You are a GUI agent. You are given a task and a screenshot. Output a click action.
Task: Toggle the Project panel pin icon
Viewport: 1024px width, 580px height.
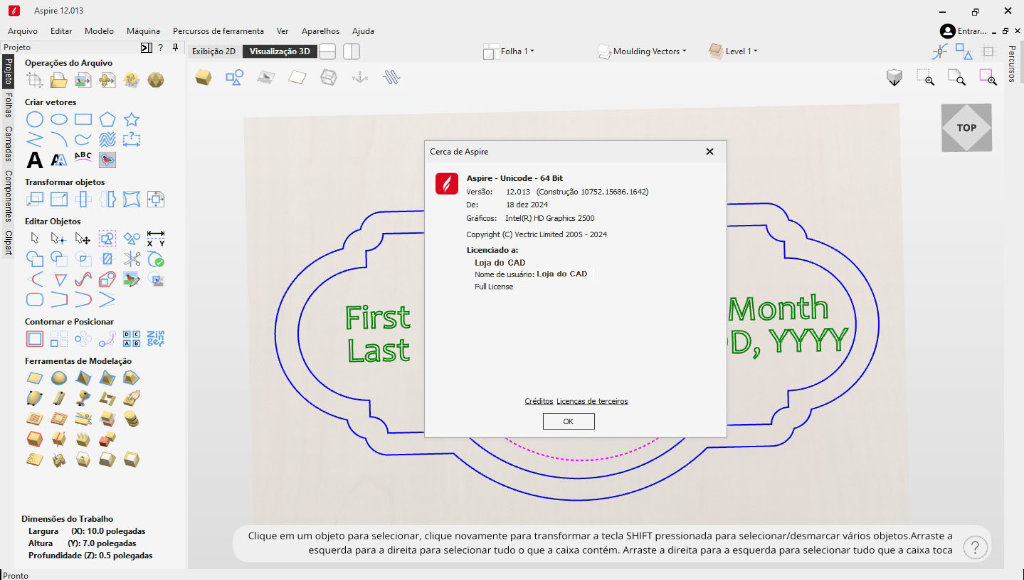point(175,48)
